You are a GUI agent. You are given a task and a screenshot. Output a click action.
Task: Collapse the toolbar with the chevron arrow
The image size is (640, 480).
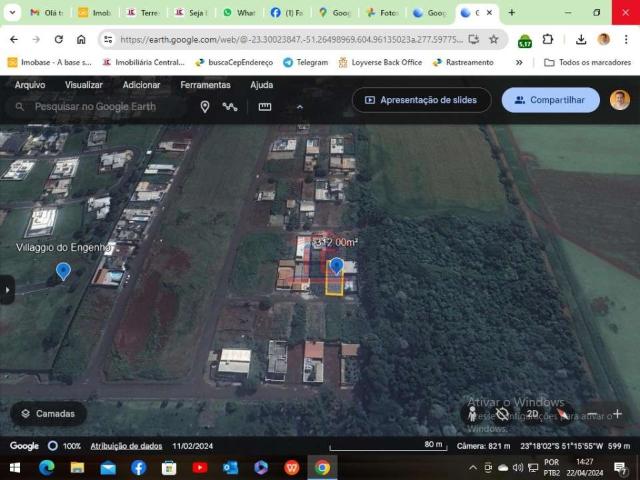299,107
